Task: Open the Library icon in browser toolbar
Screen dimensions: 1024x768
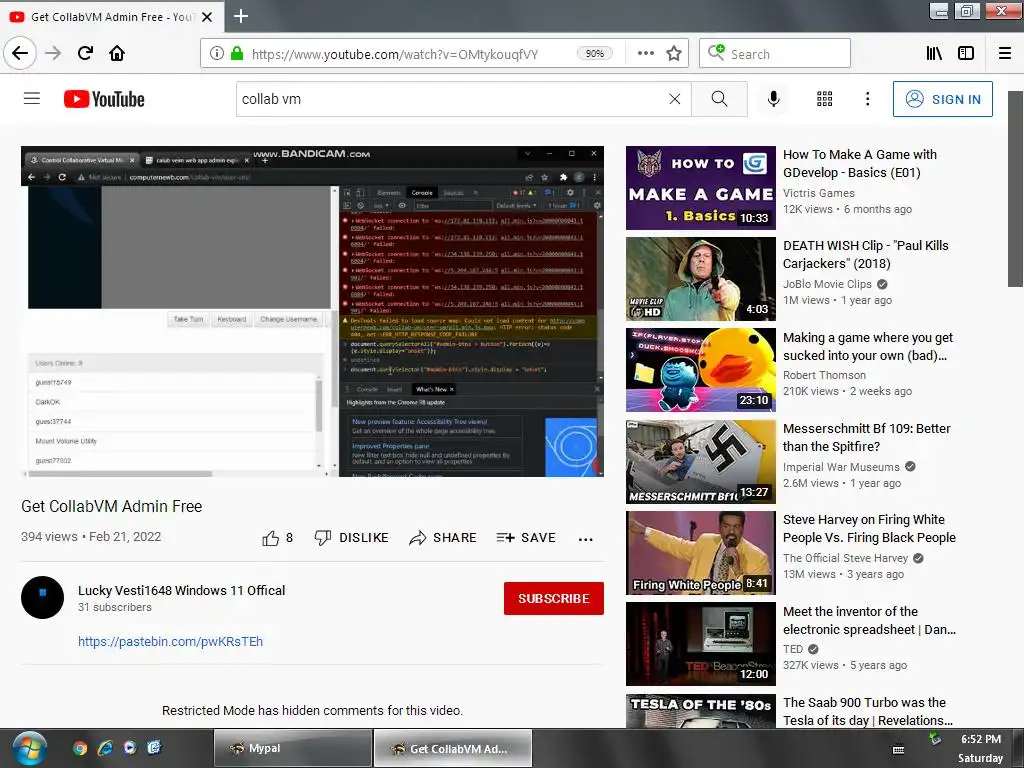Action: point(934,54)
